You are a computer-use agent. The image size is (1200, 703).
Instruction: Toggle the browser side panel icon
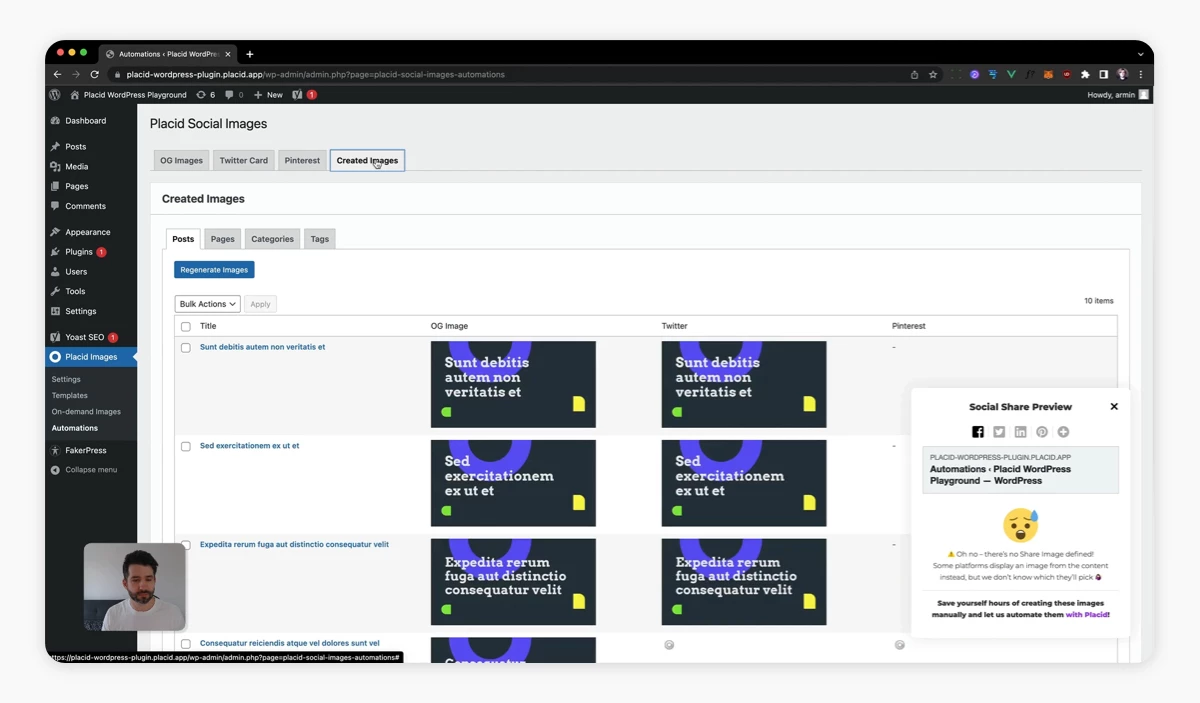[1104, 74]
